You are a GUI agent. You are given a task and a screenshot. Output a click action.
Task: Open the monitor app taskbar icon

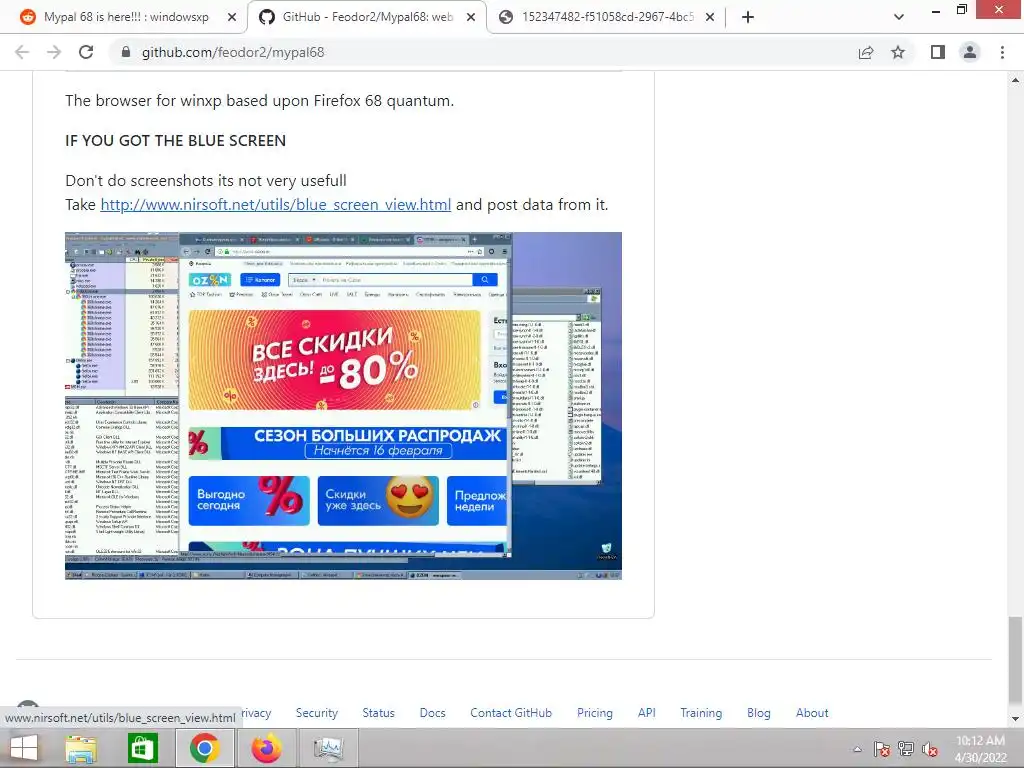click(328, 748)
